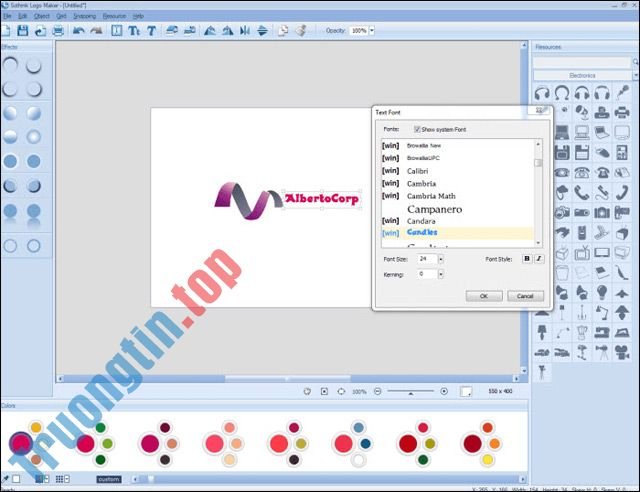This screenshot has height=492, width=640.
Task: Open the Snapping menu
Action: tap(84, 16)
